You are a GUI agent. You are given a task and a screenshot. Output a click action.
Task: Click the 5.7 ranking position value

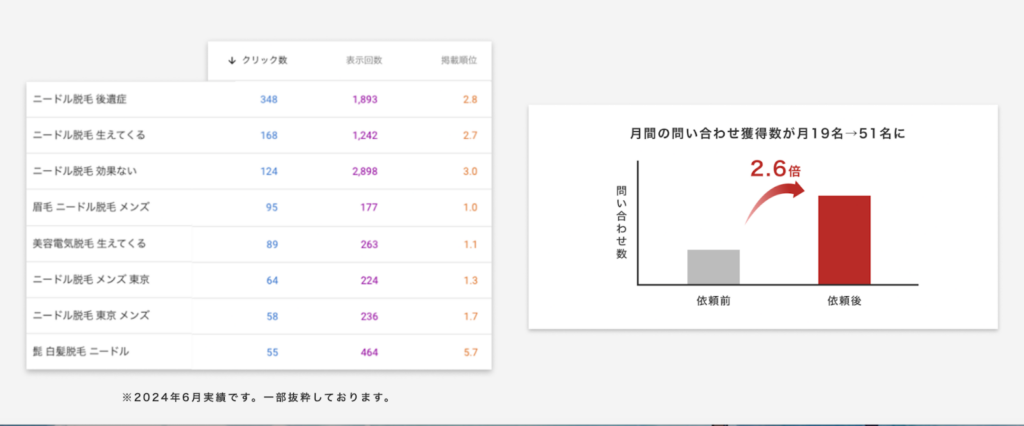coord(470,351)
